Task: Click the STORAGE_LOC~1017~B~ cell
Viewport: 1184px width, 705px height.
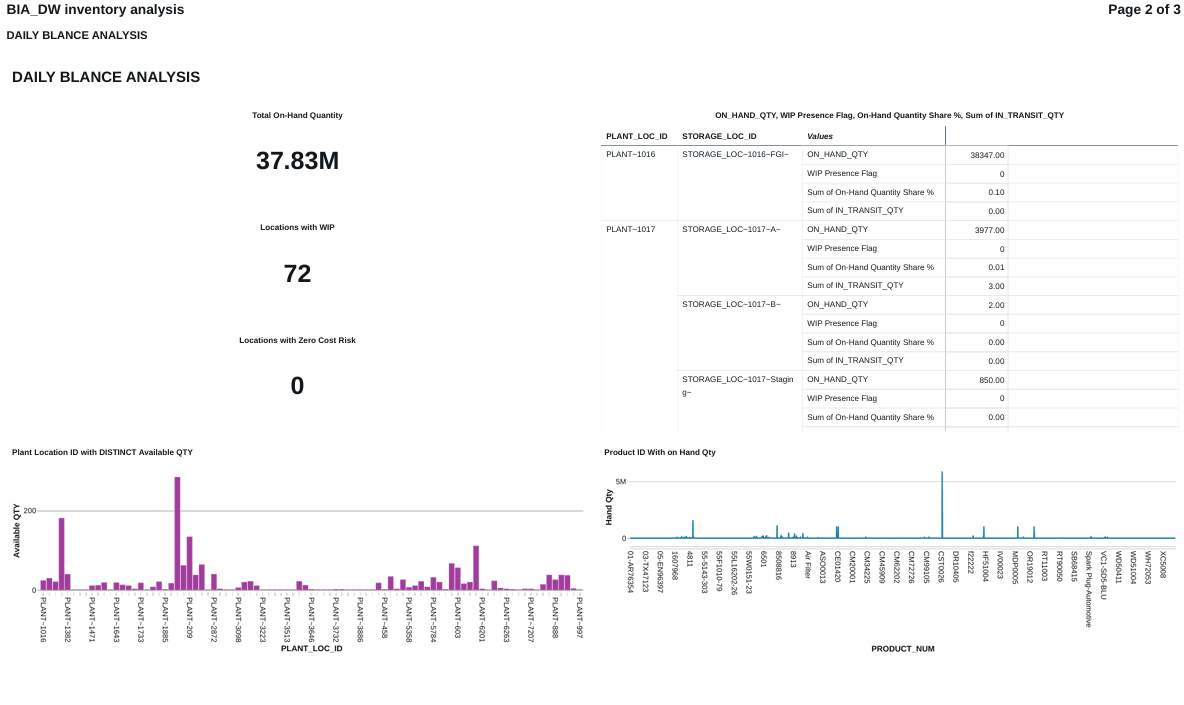Action: 731,304
